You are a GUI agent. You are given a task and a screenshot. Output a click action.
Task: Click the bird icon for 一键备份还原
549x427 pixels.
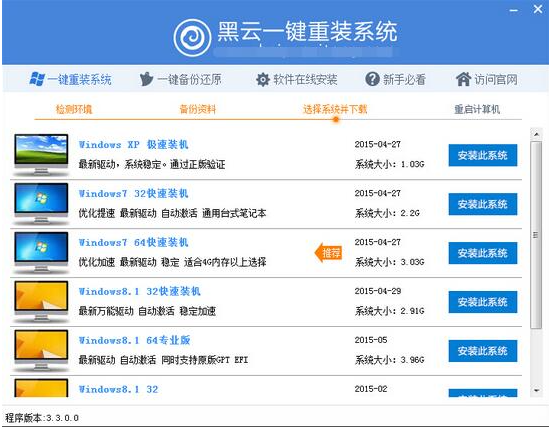(146, 79)
